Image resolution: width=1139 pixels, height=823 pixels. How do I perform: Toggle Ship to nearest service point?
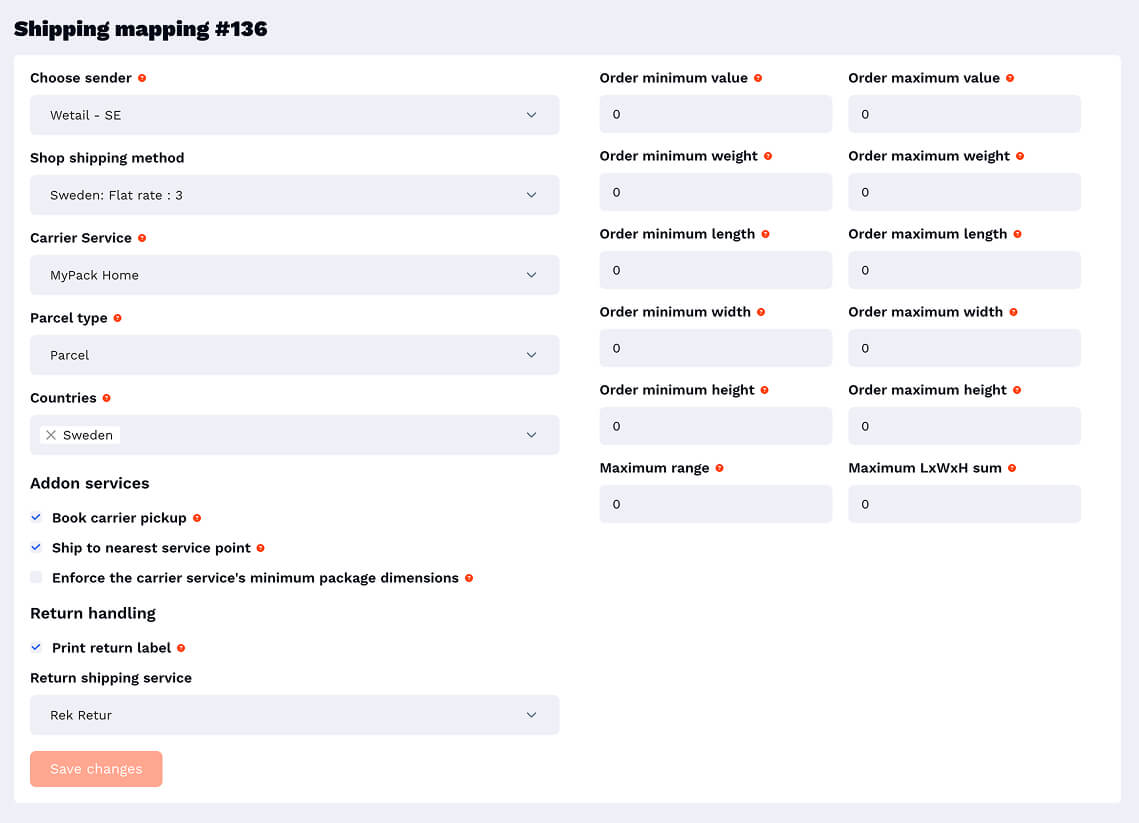pos(36,548)
